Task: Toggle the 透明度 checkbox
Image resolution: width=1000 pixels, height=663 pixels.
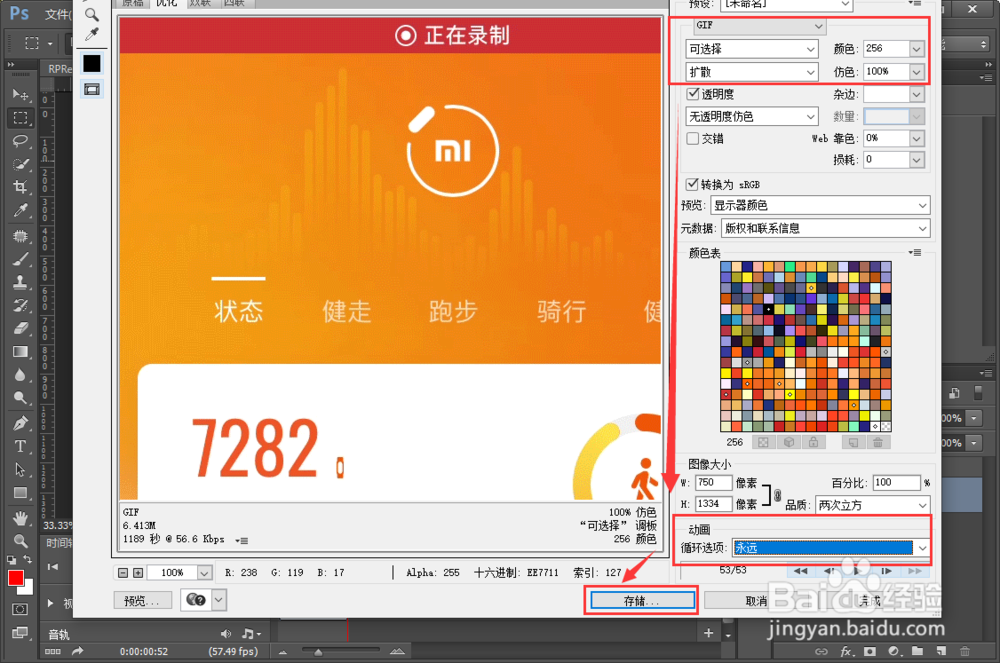Action: (x=693, y=94)
